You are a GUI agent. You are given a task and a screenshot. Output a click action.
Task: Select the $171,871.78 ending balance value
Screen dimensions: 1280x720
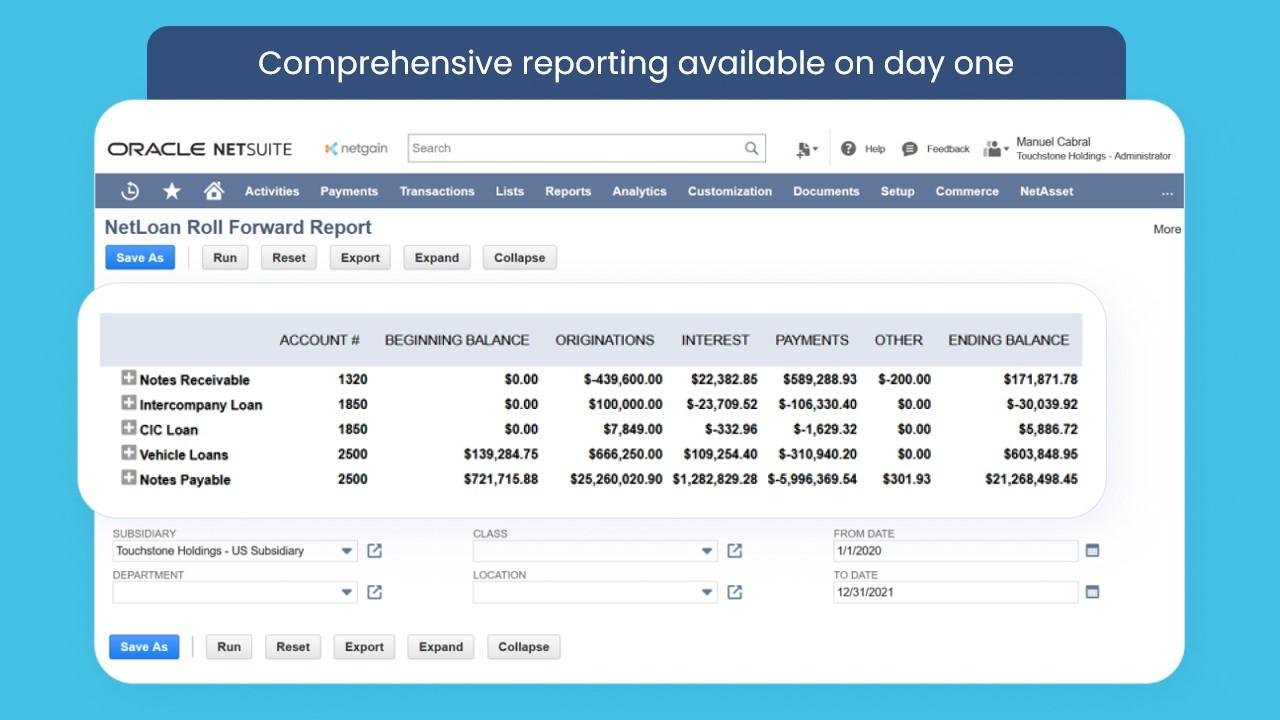tap(1040, 379)
